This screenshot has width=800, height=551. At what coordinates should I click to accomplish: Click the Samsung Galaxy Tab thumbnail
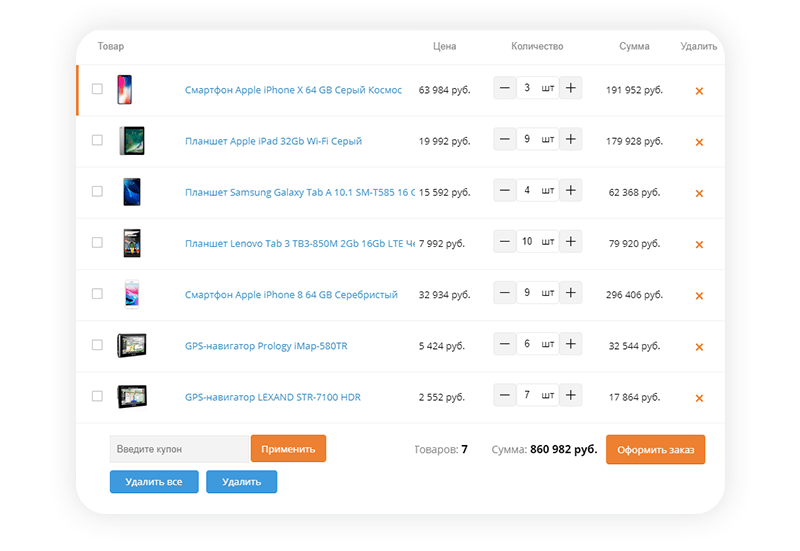132,192
